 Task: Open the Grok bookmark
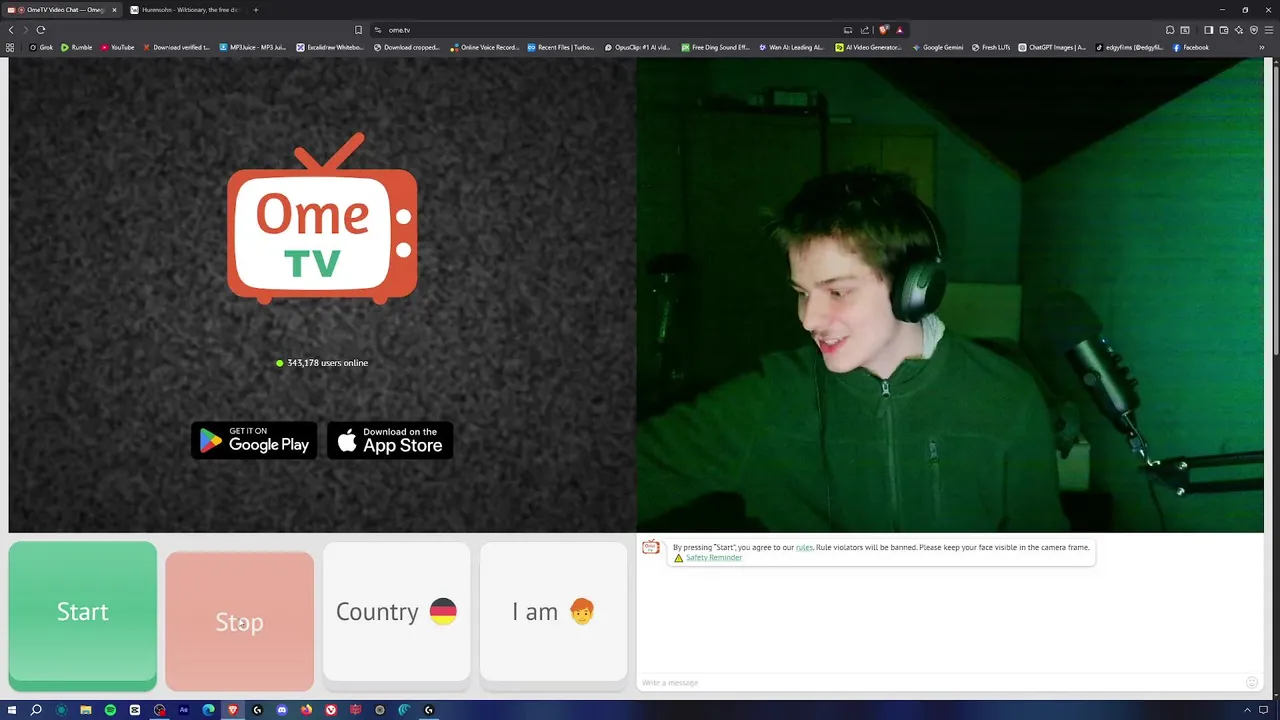41,47
